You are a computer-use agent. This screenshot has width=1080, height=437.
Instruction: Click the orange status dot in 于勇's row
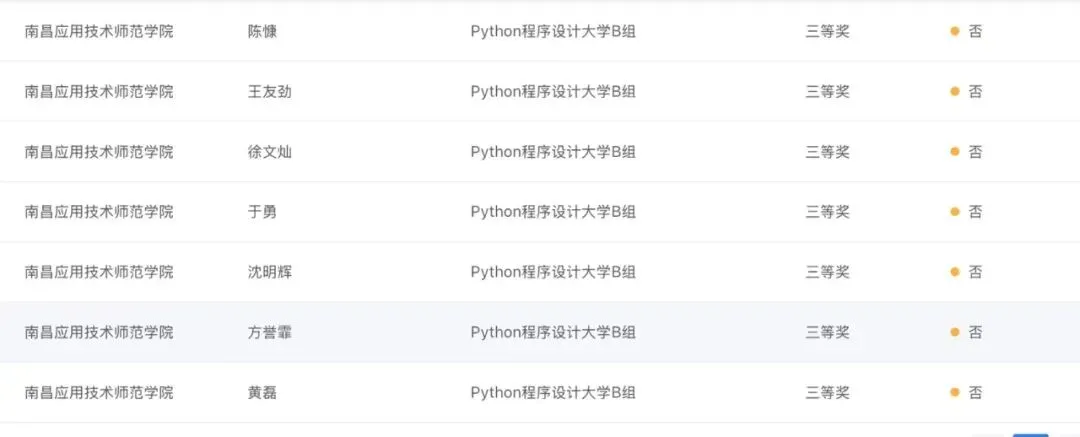click(x=955, y=212)
